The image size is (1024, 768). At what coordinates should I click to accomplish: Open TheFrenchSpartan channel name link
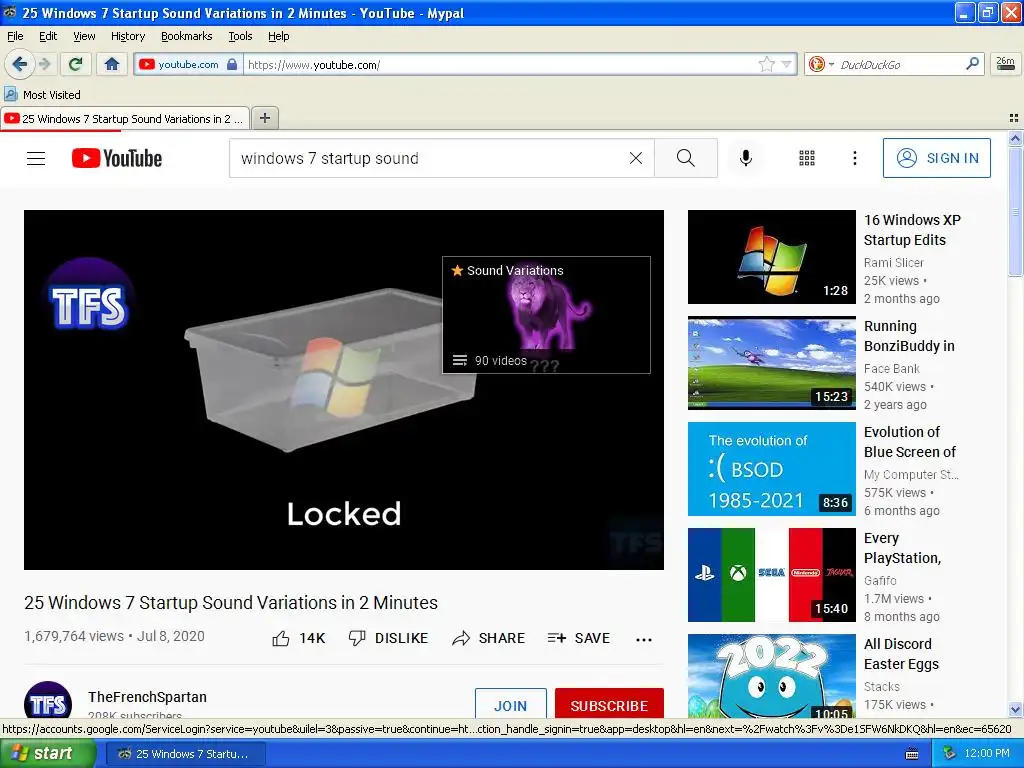click(148, 697)
